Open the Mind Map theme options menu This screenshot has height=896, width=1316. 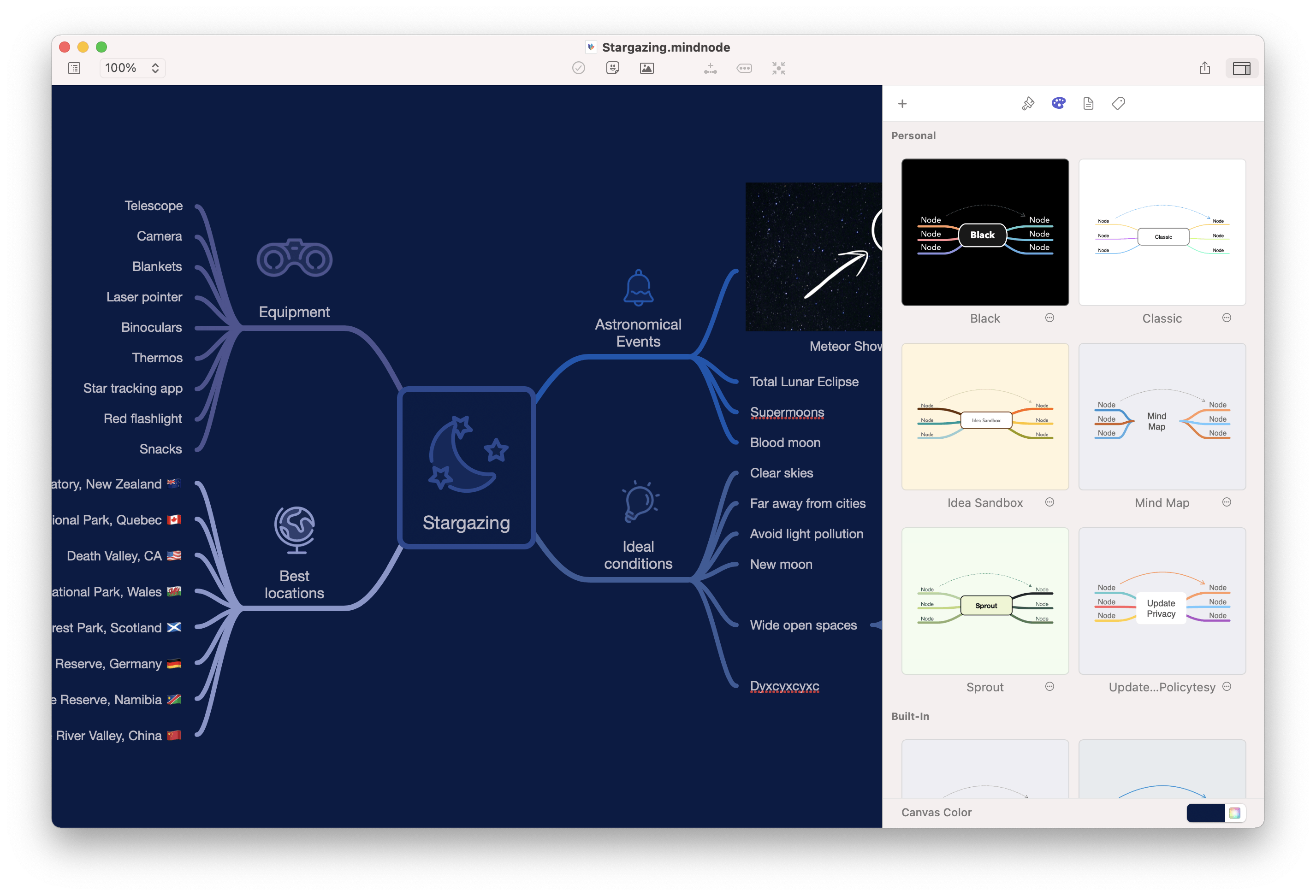pos(1227,502)
